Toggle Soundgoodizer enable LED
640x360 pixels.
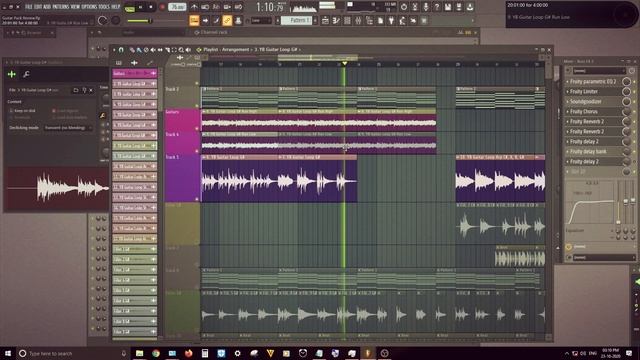click(634, 102)
